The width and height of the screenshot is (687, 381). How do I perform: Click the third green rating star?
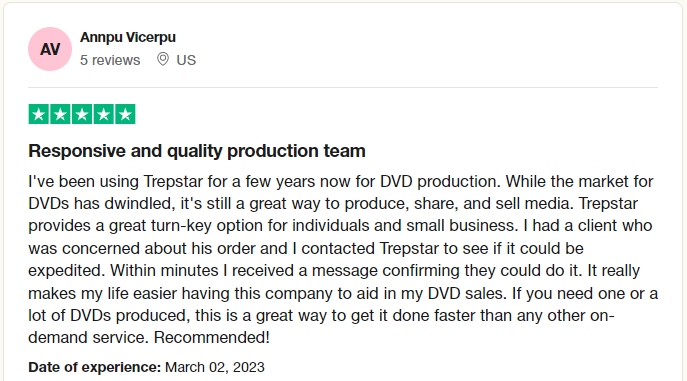82,114
